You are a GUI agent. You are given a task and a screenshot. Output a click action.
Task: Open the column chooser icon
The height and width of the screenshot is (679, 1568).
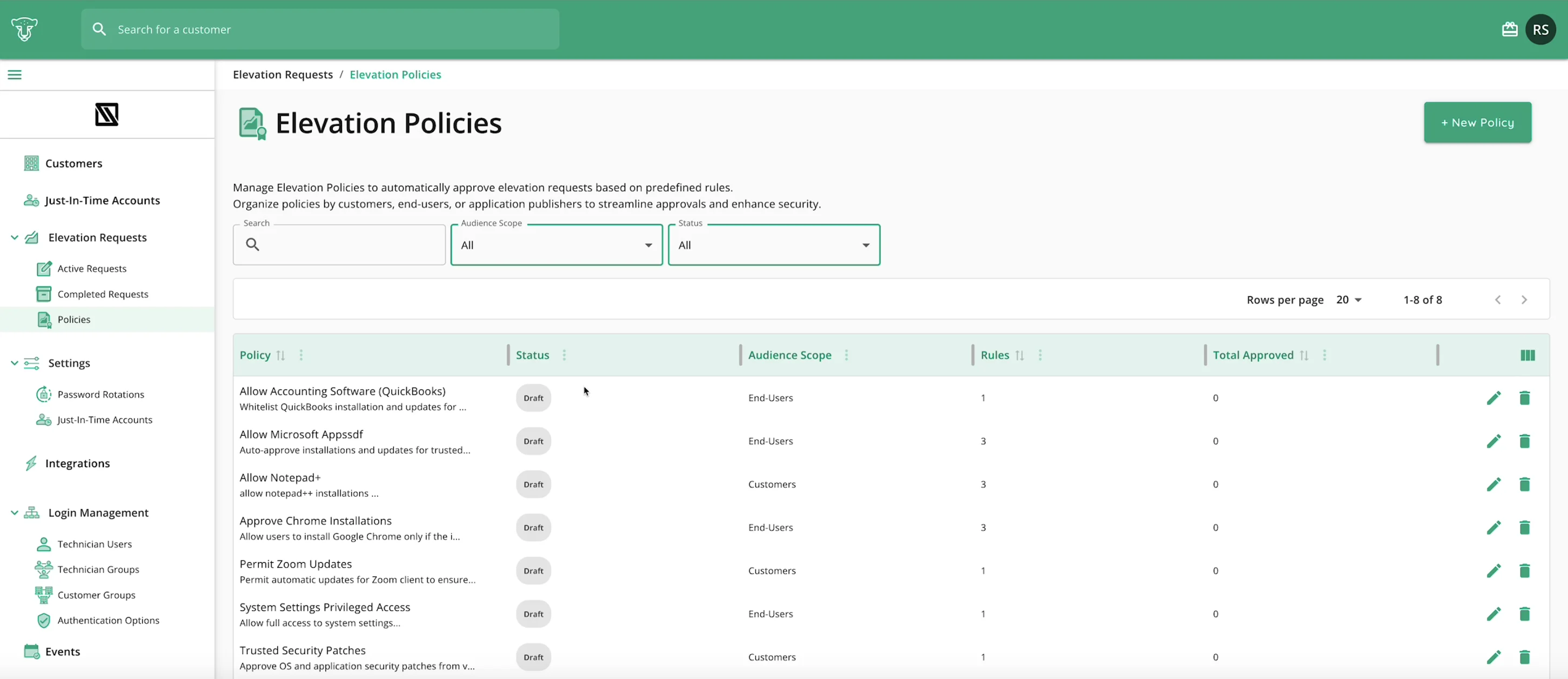(x=1527, y=355)
